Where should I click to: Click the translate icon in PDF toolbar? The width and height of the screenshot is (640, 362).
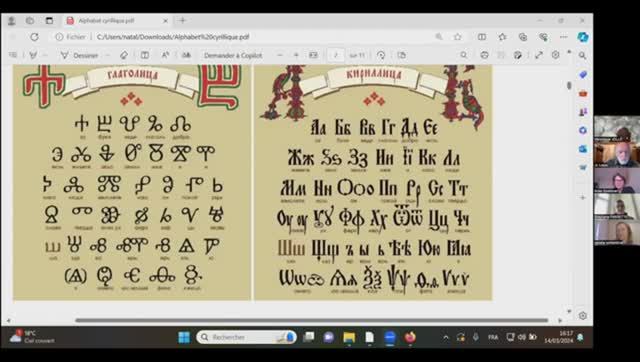pyautogui.click(x=187, y=55)
